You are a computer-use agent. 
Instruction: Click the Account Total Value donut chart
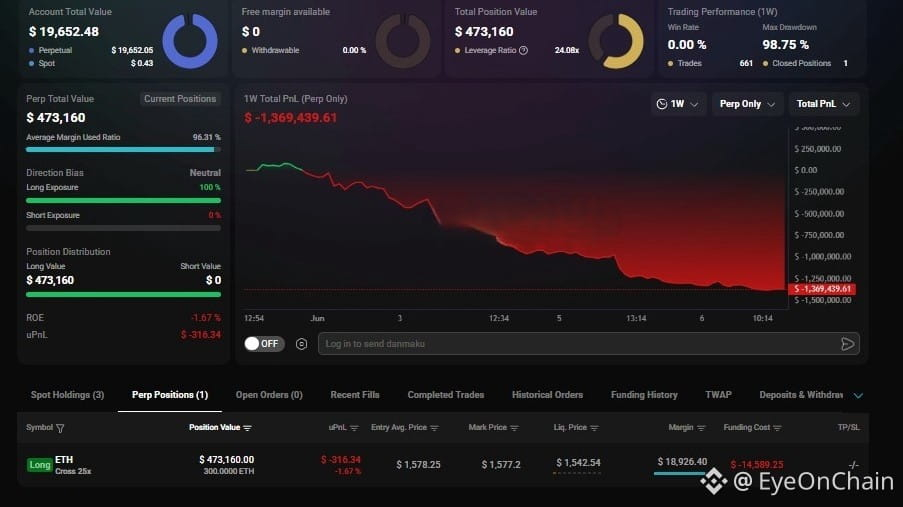pyautogui.click(x=190, y=41)
